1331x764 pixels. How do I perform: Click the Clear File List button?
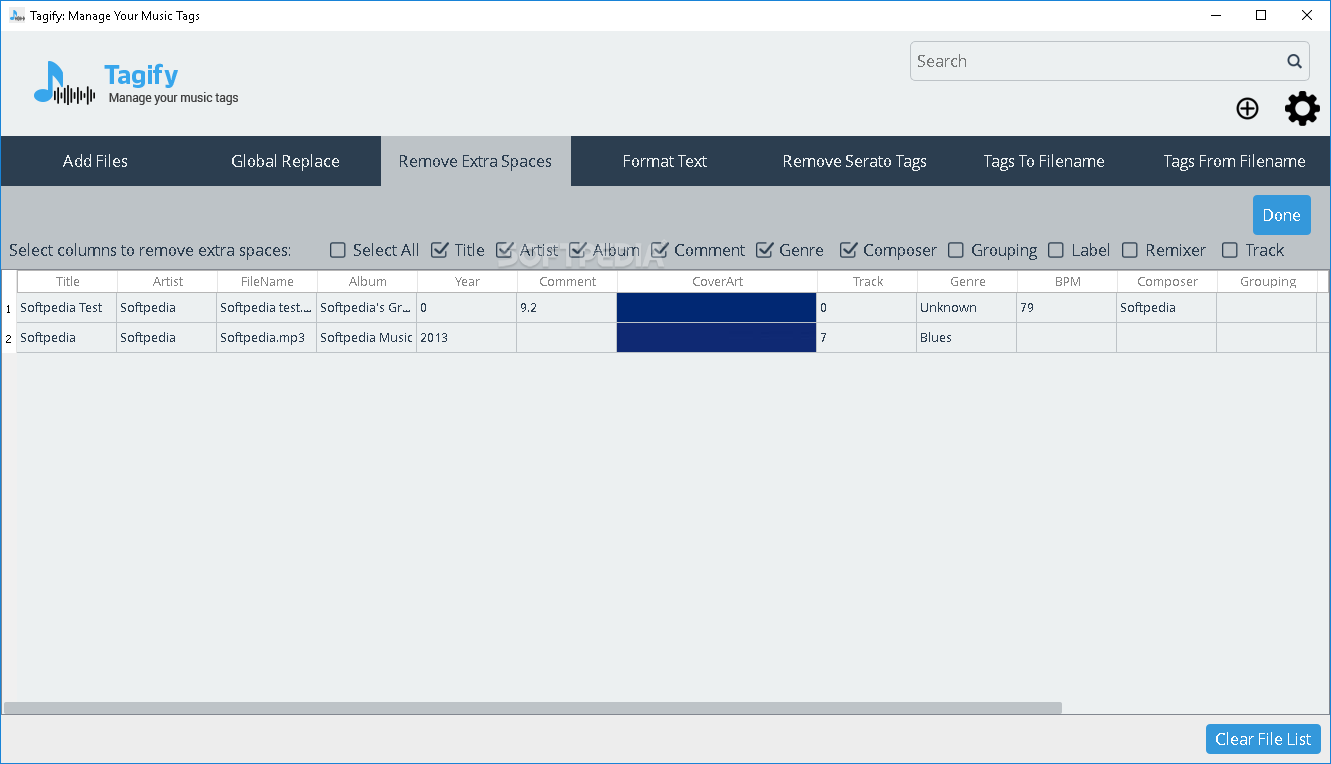point(1263,739)
